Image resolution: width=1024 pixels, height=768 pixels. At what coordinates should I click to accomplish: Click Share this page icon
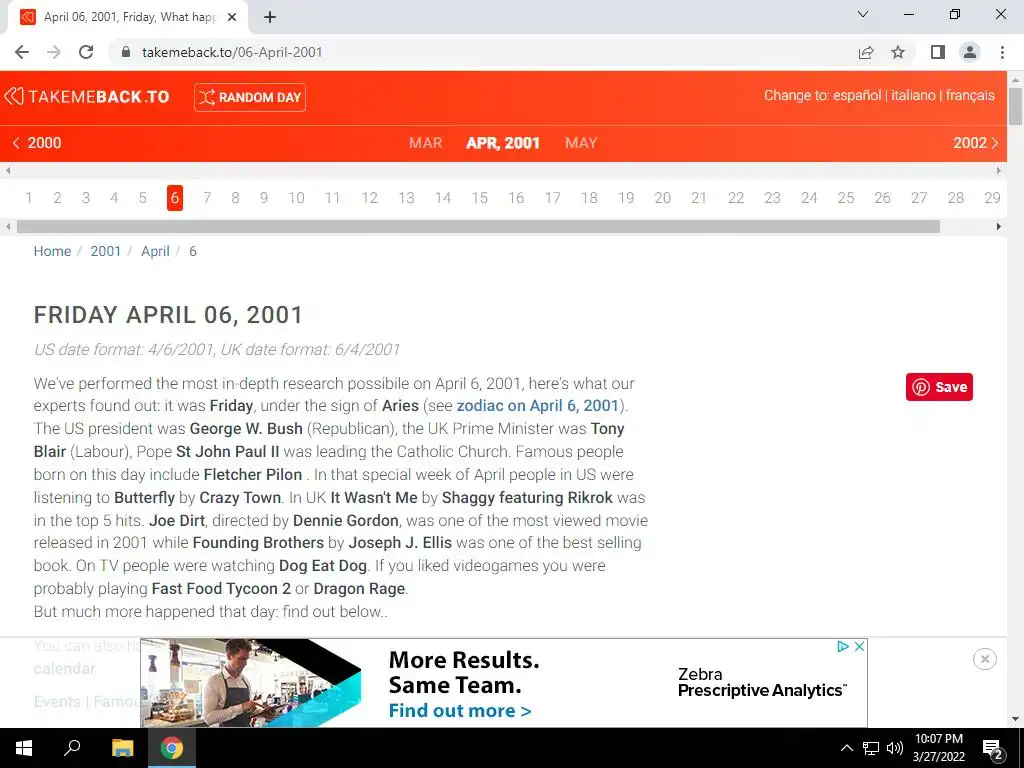(866, 52)
